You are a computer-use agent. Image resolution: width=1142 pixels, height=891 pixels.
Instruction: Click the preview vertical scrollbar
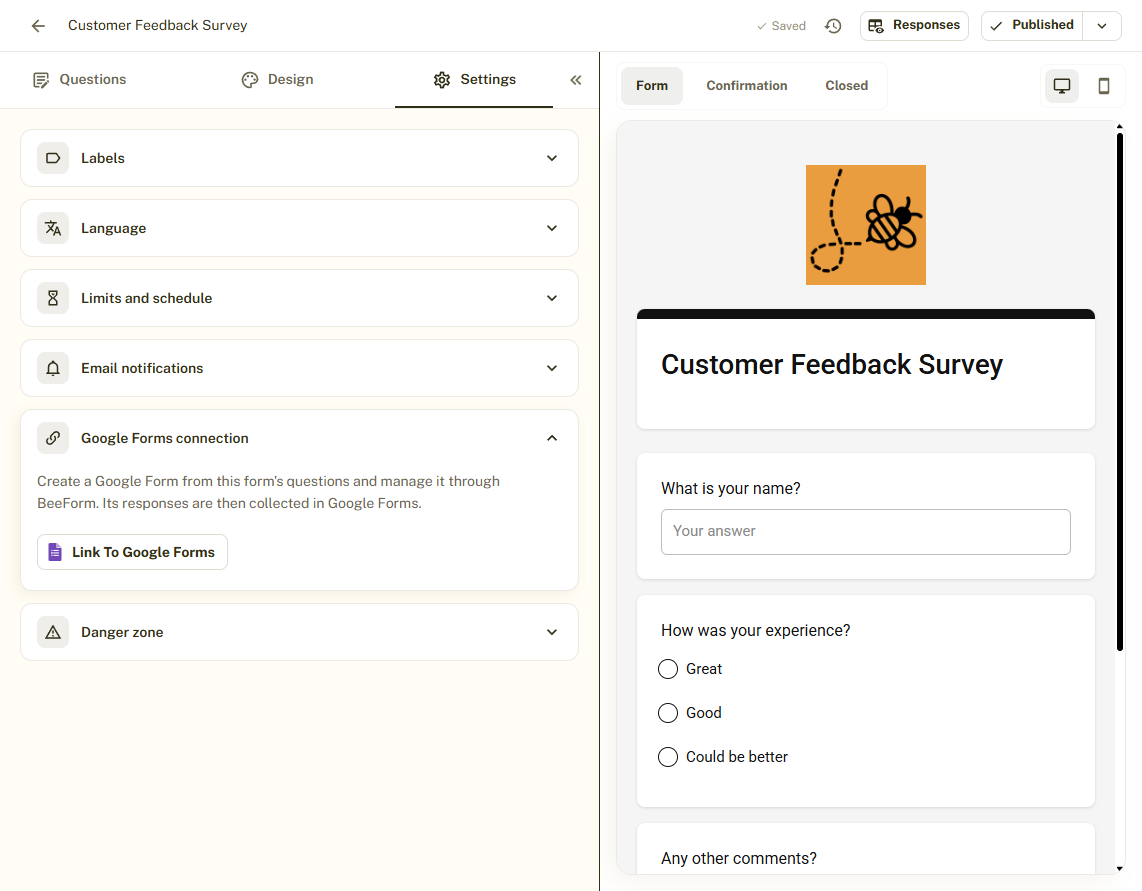point(1119,392)
